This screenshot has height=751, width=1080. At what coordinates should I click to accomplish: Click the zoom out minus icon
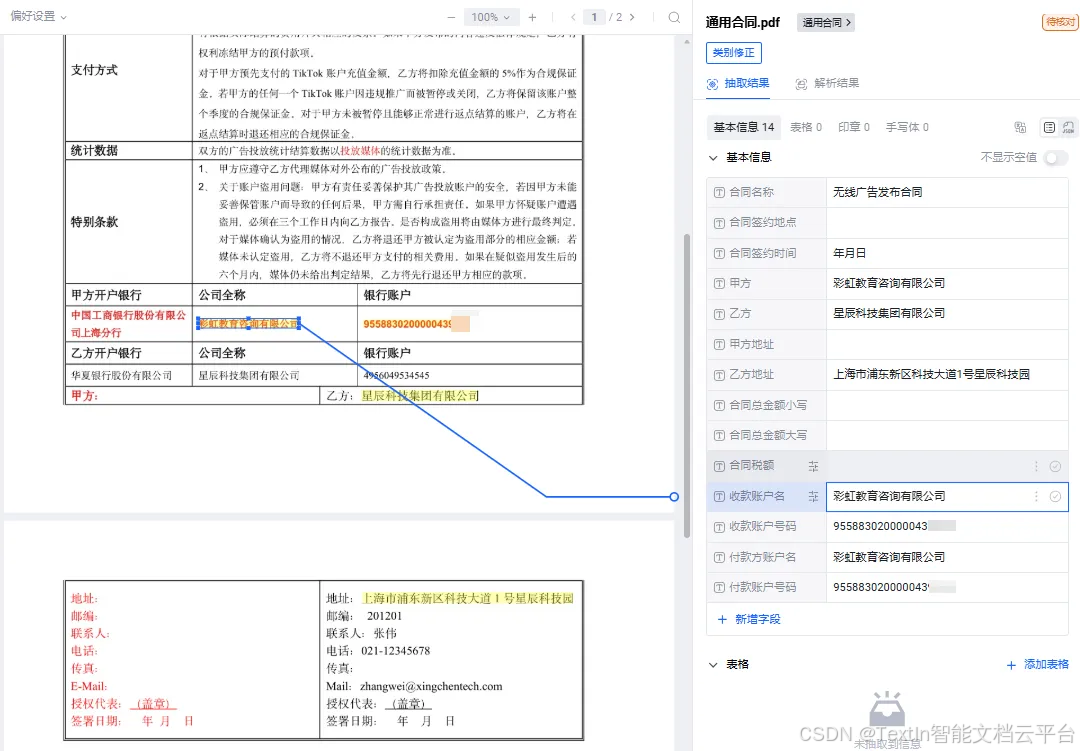tap(451, 17)
